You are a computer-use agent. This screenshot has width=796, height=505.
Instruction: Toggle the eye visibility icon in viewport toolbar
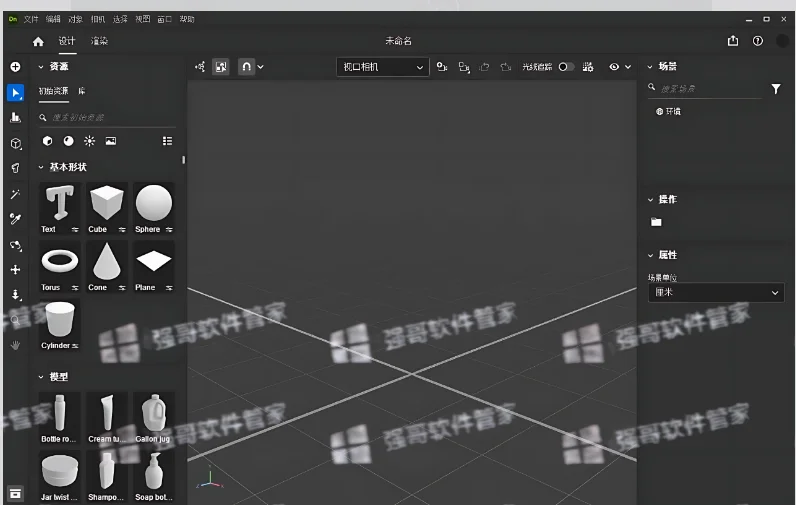pos(614,66)
